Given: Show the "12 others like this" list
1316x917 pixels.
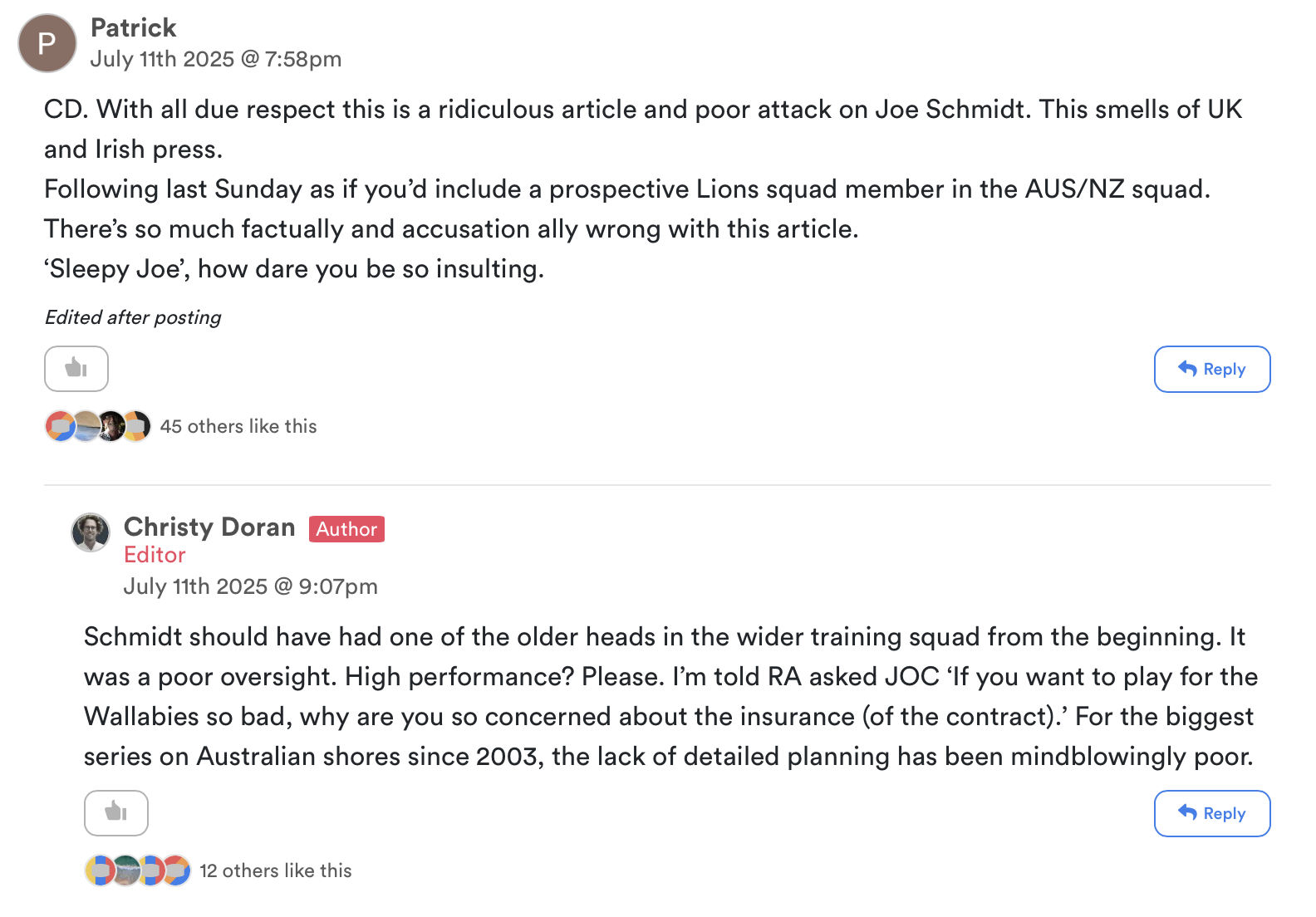Looking at the screenshot, I should pyautogui.click(x=275, y=870).
